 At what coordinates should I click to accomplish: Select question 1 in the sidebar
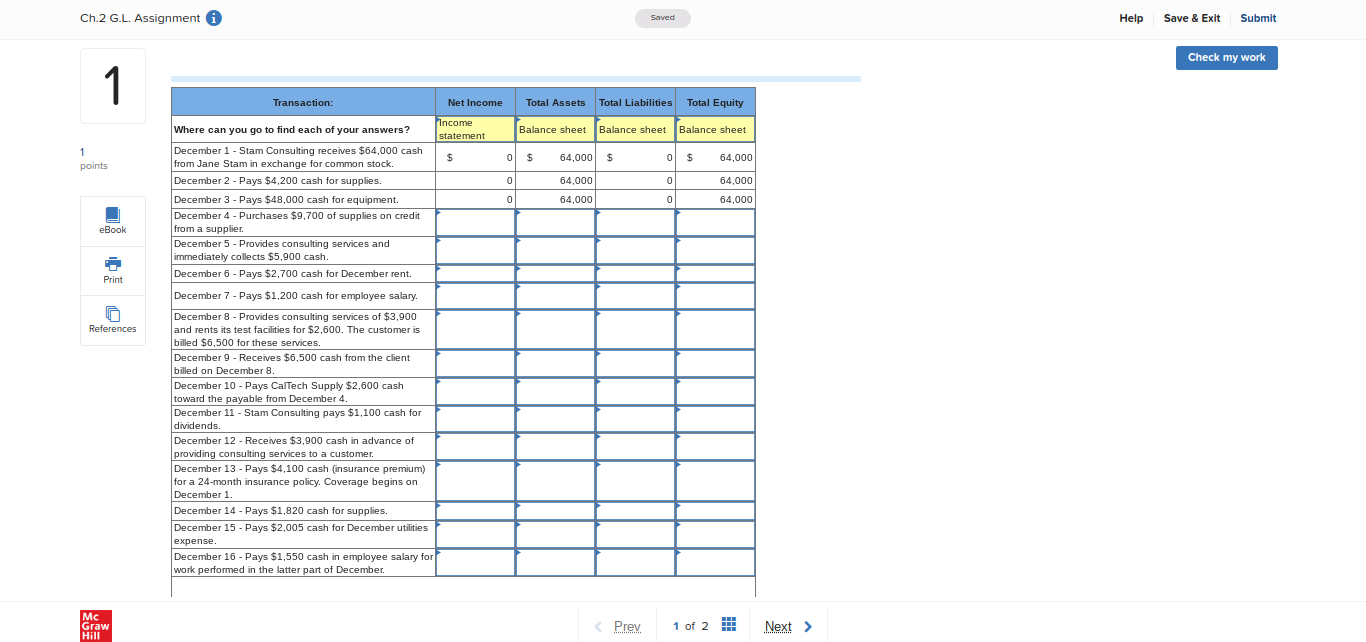tap(112, 86)
